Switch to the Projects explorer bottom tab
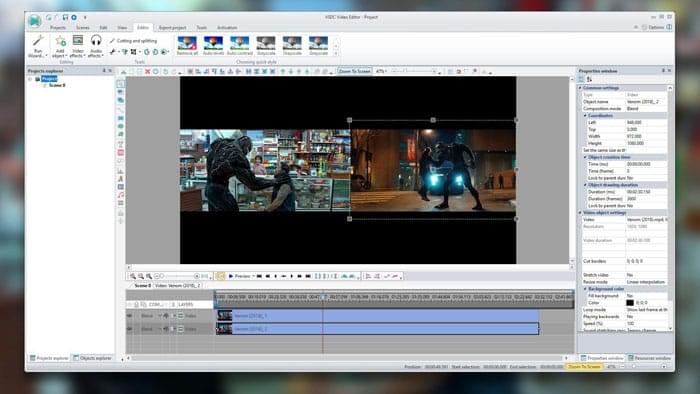700x394 pixels. (x=49, y=358)
